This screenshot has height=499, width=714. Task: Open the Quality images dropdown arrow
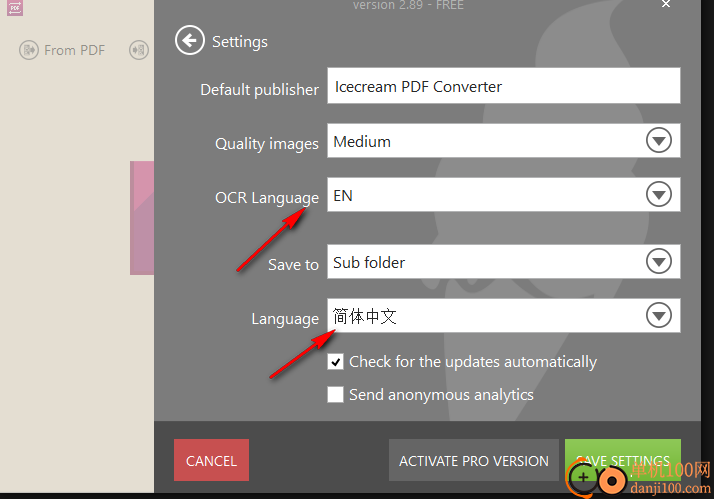coord(658,141)
